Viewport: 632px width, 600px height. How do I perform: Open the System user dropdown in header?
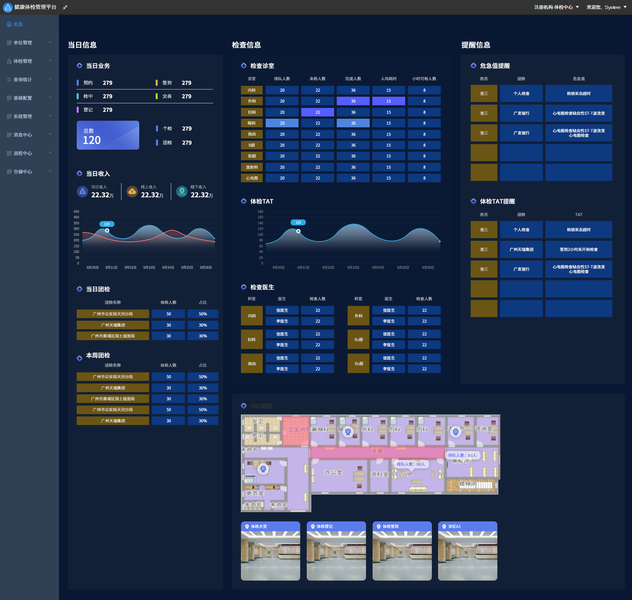pyautogui.click(x=607, y=7)
